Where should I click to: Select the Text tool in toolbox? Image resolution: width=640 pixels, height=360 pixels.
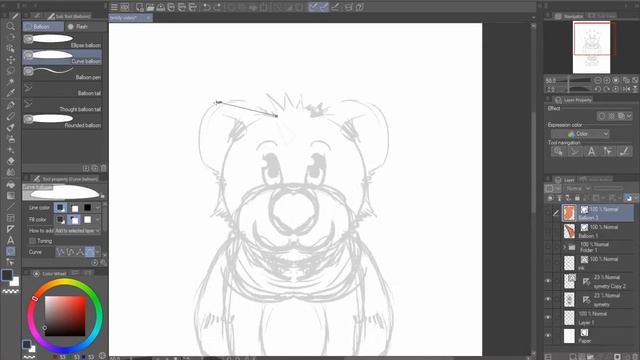coord(10,240)
